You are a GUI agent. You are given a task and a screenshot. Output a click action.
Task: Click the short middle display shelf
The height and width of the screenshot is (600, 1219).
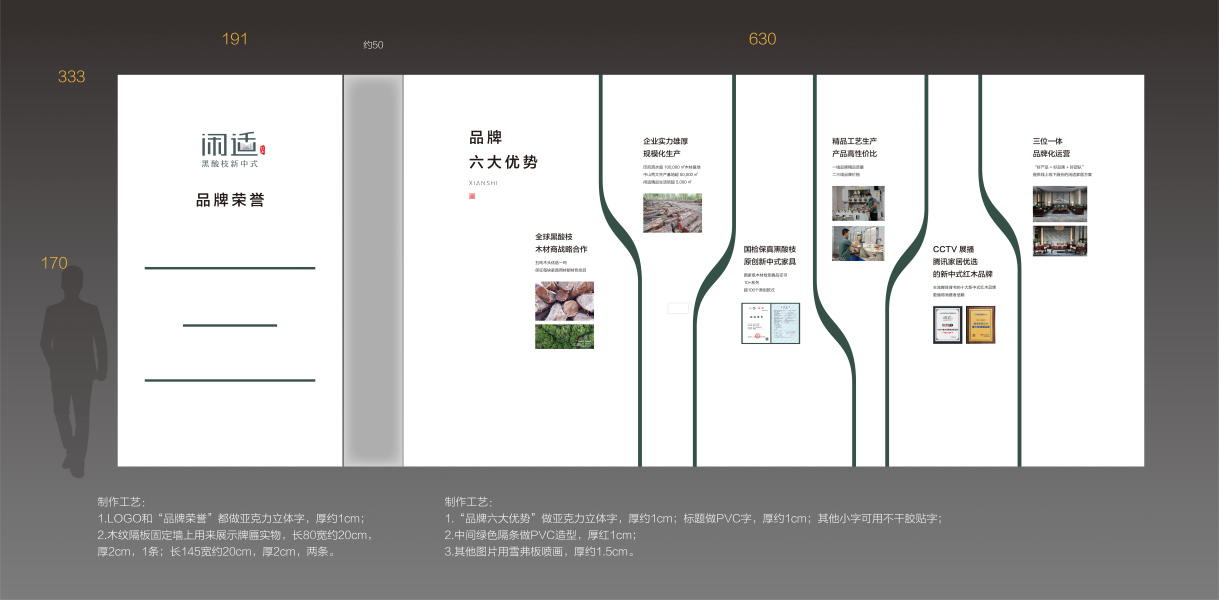[x=230, y=325]
